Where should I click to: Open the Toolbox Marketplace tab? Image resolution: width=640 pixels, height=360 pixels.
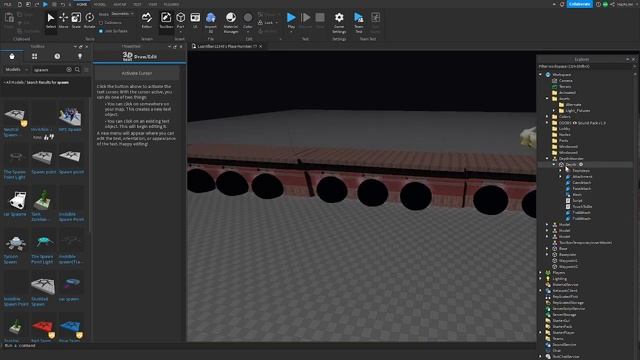(12, 56)
